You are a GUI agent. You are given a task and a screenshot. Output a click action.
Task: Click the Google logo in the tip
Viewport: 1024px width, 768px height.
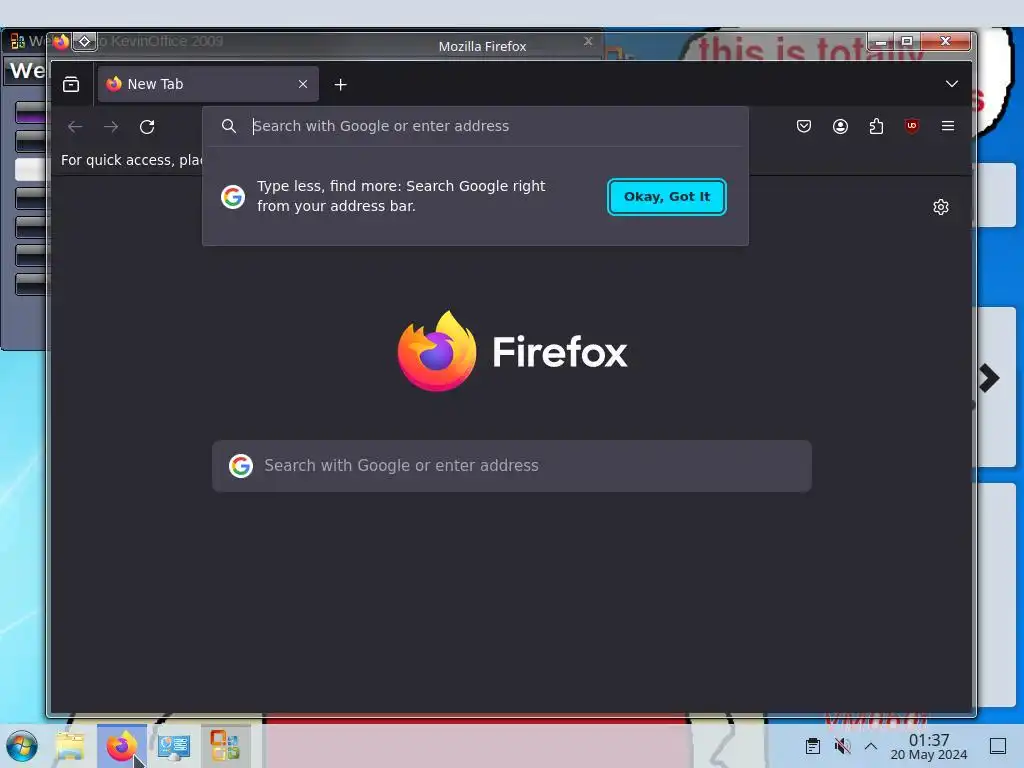[x=232, y=197]
